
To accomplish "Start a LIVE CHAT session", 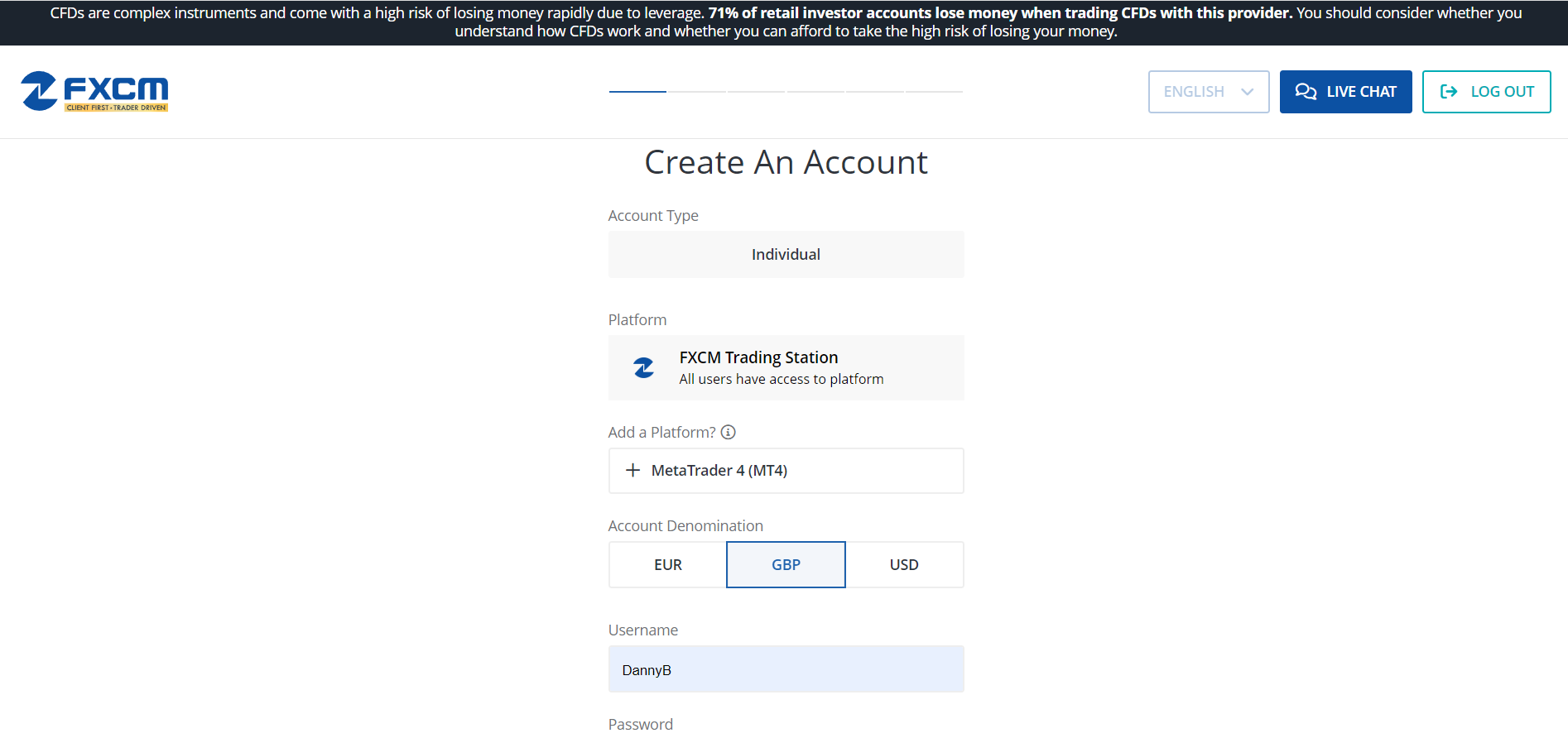I will 1346,92.
